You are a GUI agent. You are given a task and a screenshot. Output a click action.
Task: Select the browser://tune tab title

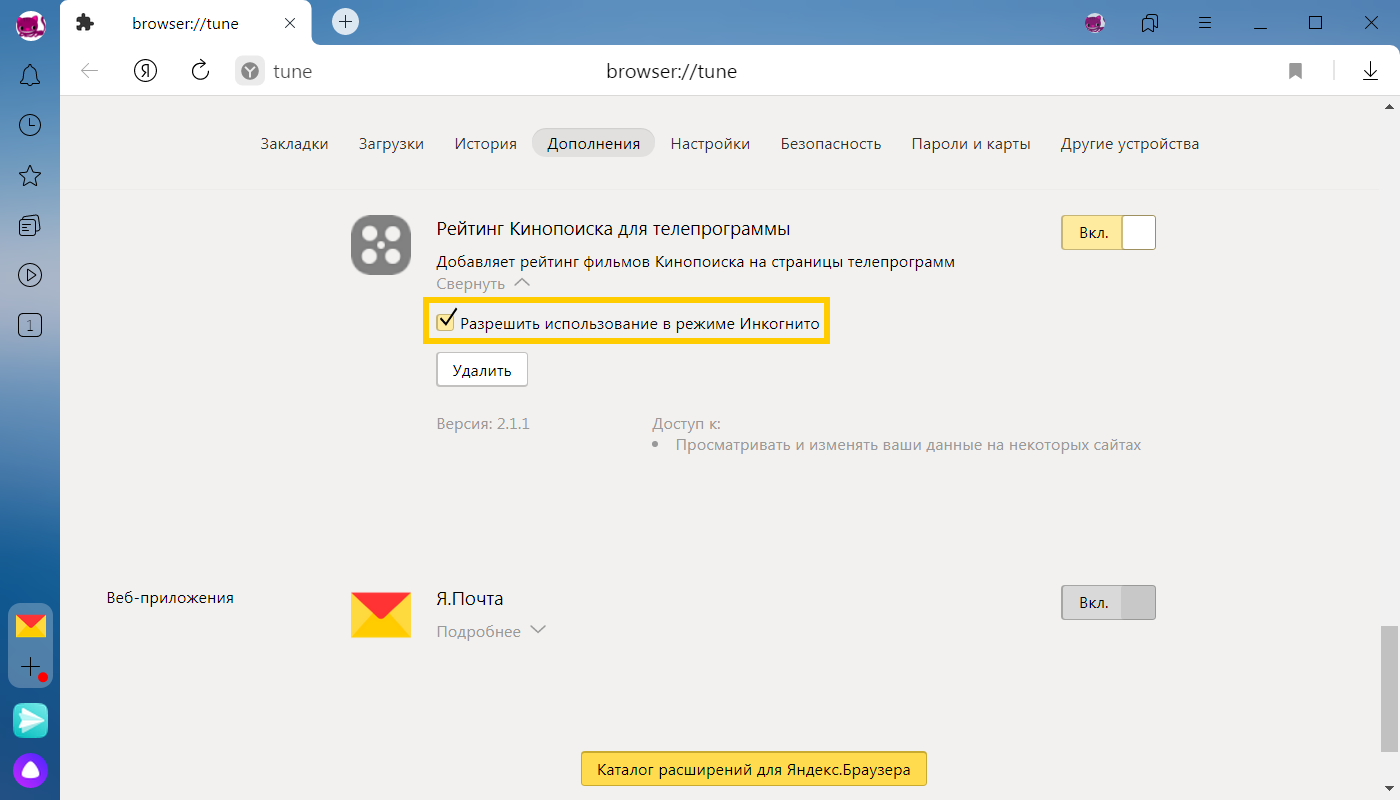click(185, 23)
